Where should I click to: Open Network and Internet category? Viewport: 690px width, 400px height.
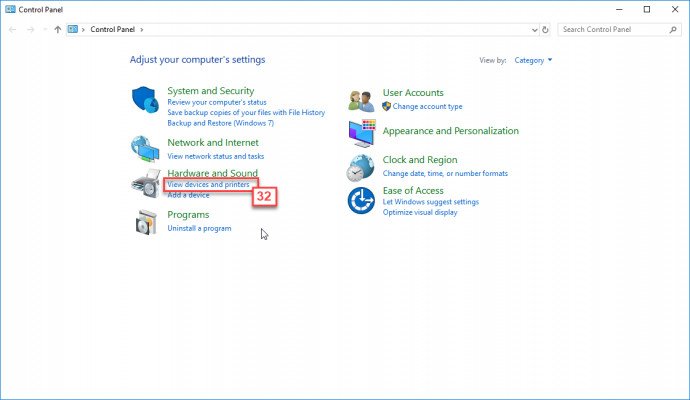[213, 143]
